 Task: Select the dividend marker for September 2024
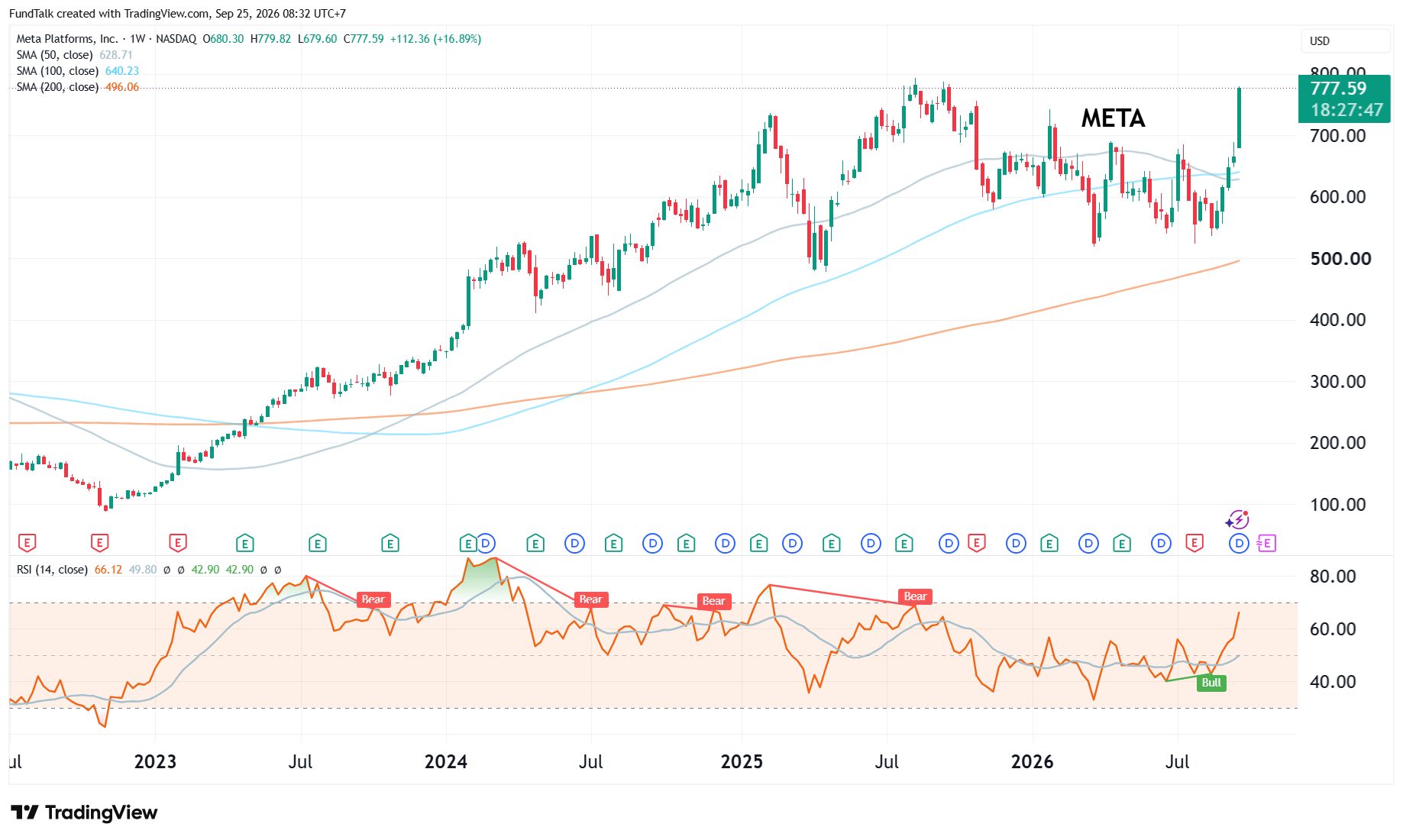pyautogui.click(x=652, y=544)
